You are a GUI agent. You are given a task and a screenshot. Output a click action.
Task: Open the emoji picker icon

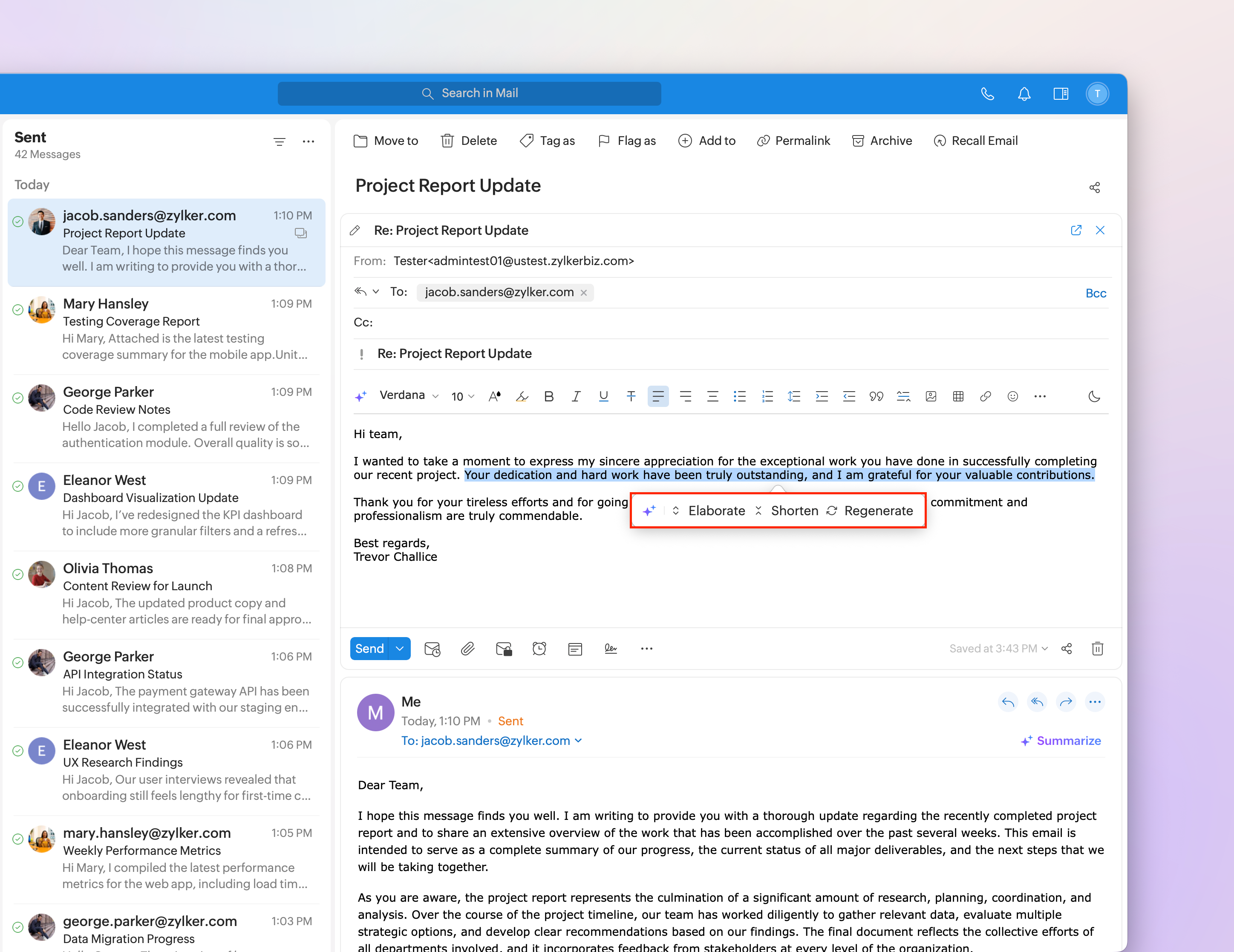coord(1012,396)
